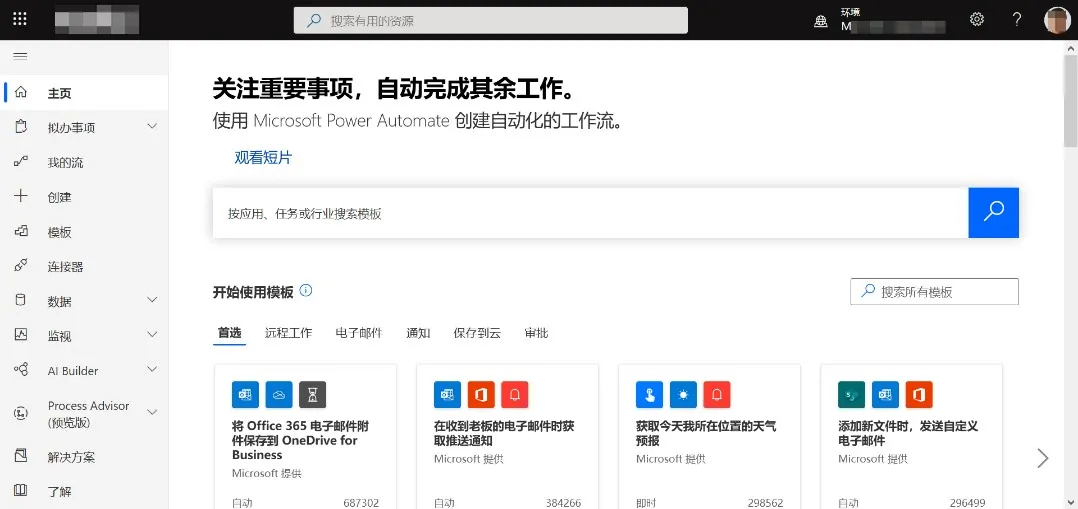Viewport: 1078px width, 509px height.
Task: Click info icon beside 开始使用模板
Action: coord(307,290)
